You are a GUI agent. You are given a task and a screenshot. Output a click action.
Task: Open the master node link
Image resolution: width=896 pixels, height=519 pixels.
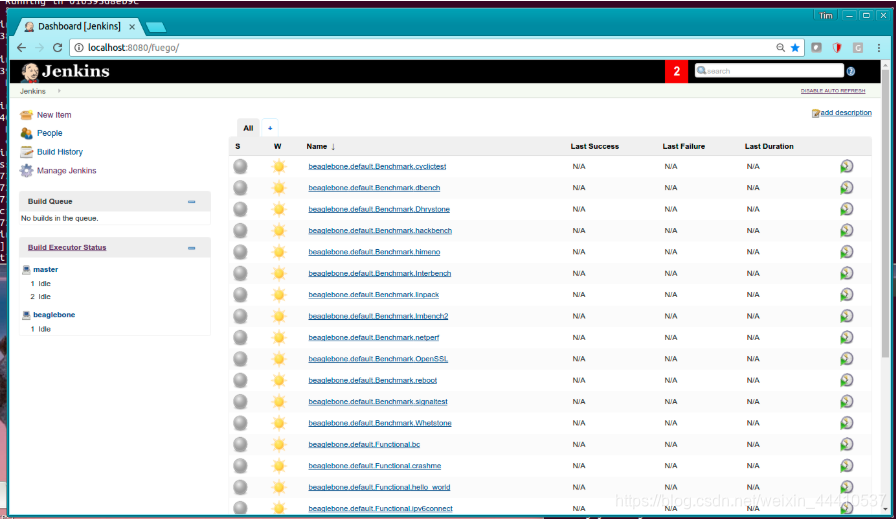point(45,269)
